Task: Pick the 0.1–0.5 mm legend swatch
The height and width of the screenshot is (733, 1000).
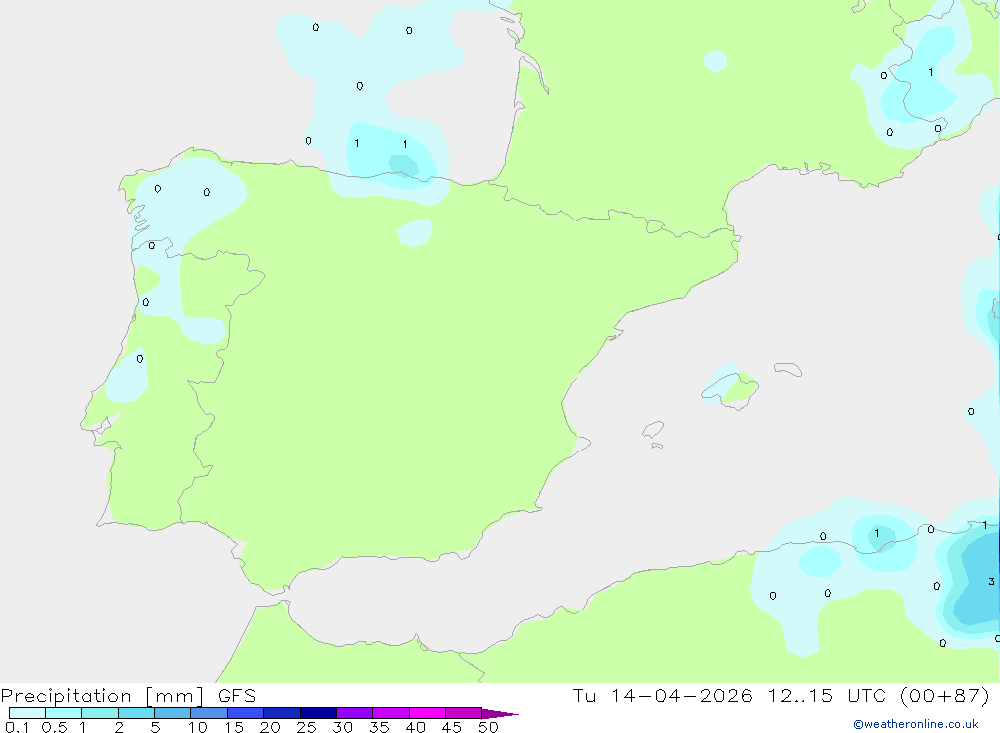Action: [27, 713]
